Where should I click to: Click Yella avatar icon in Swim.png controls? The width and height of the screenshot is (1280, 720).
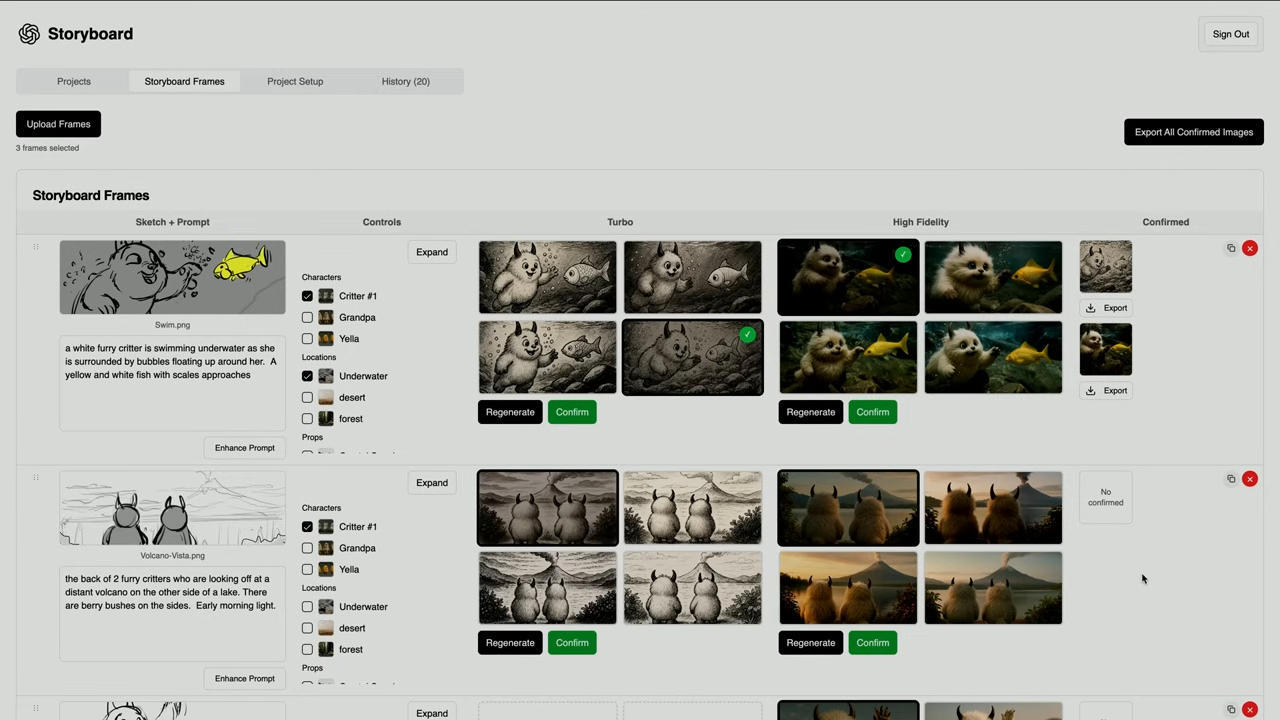click(326, 339)
